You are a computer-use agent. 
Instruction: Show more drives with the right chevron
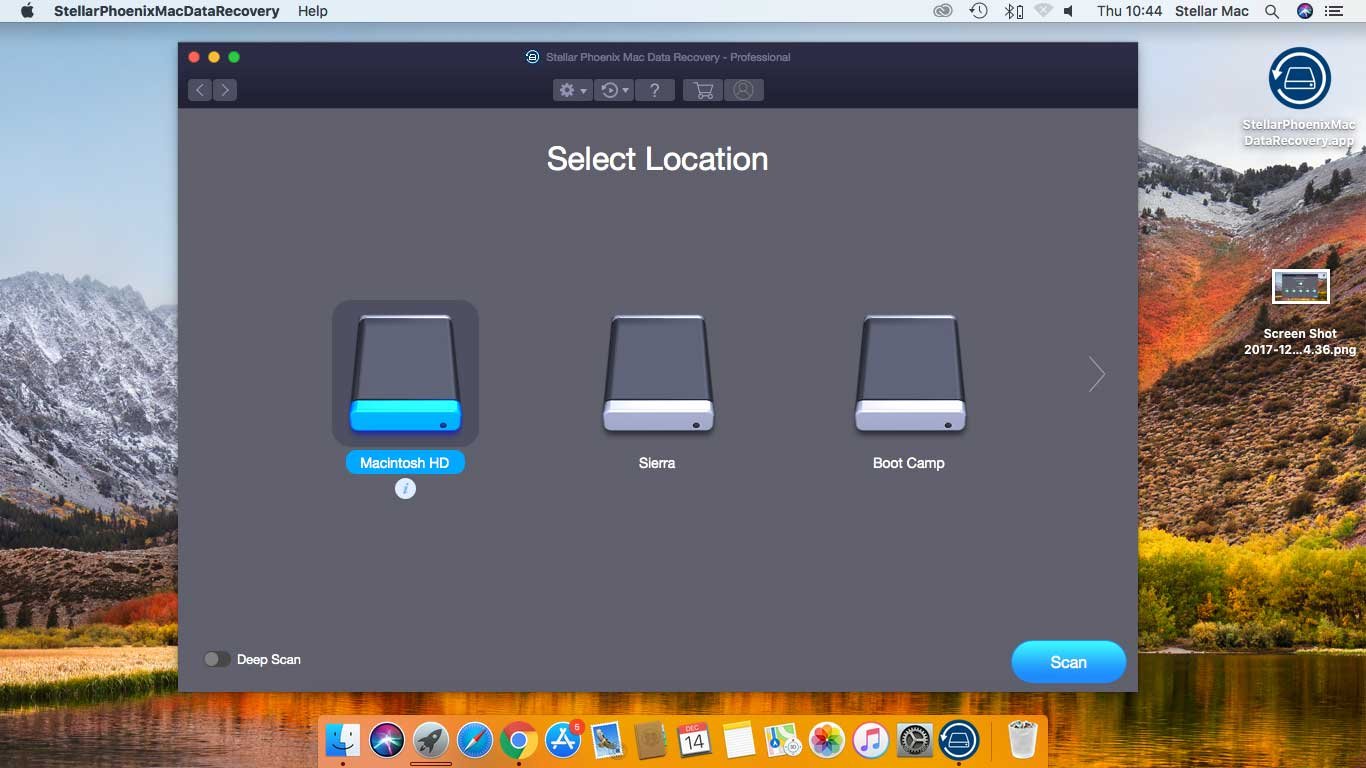pyautogui.click(x=1097, y=374)
